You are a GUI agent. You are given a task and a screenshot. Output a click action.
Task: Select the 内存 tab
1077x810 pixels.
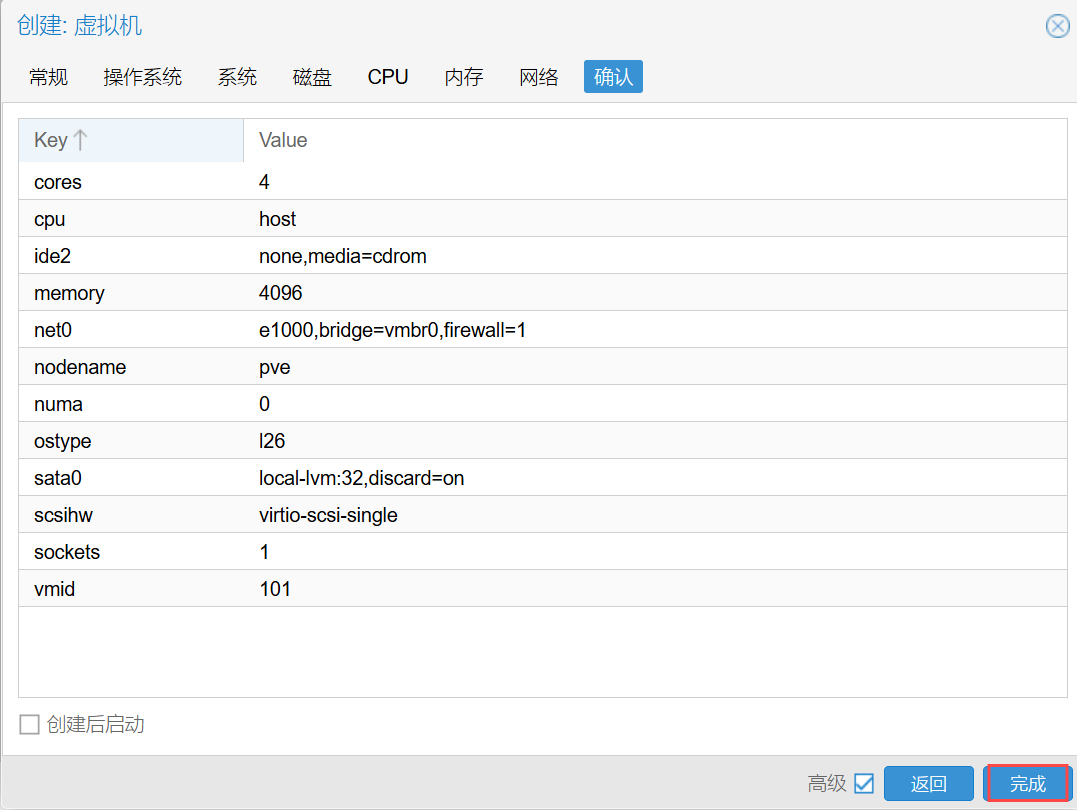[464, 77]
